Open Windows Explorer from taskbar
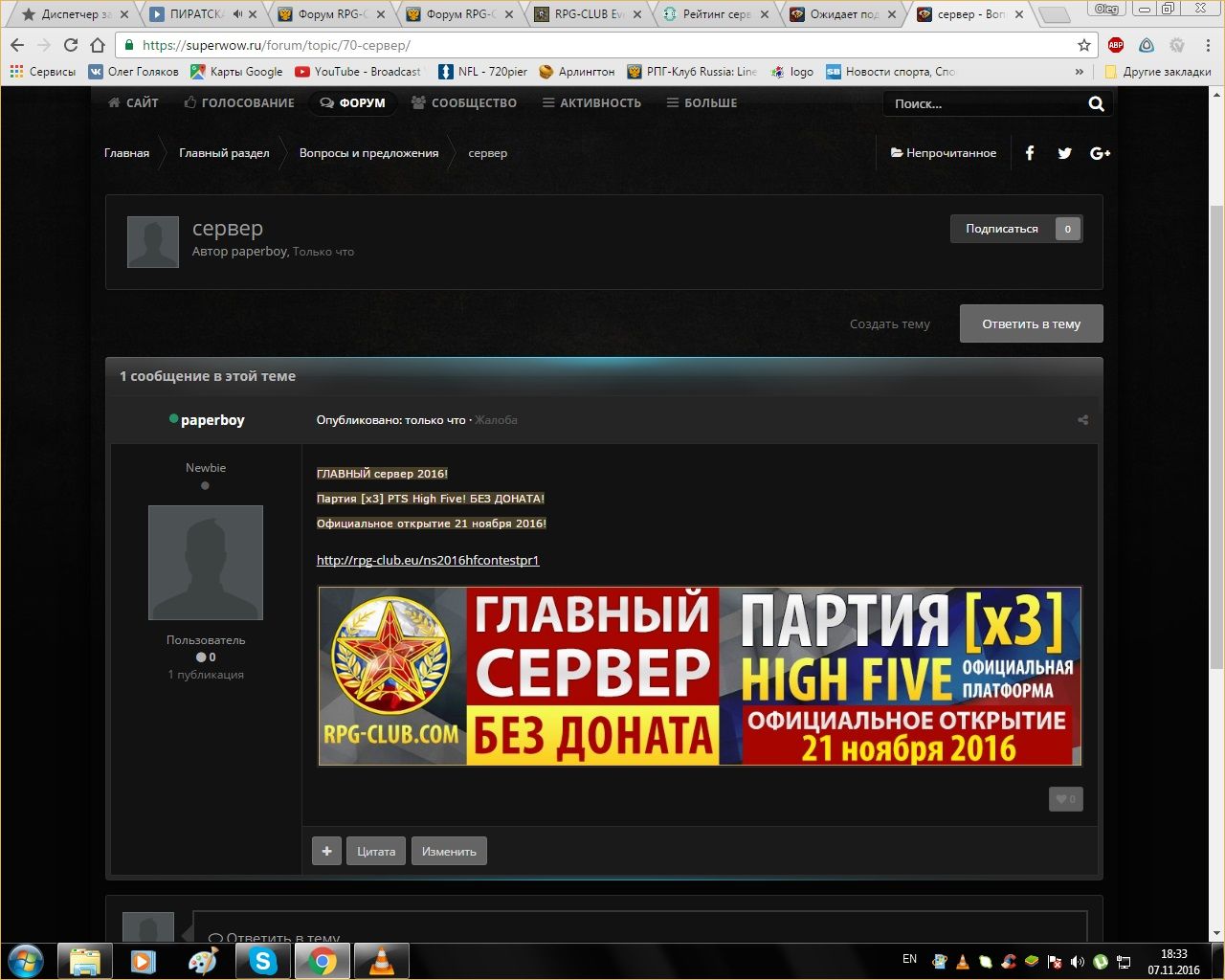Viewport: 1225px width, 980px height. coord(85,961)
